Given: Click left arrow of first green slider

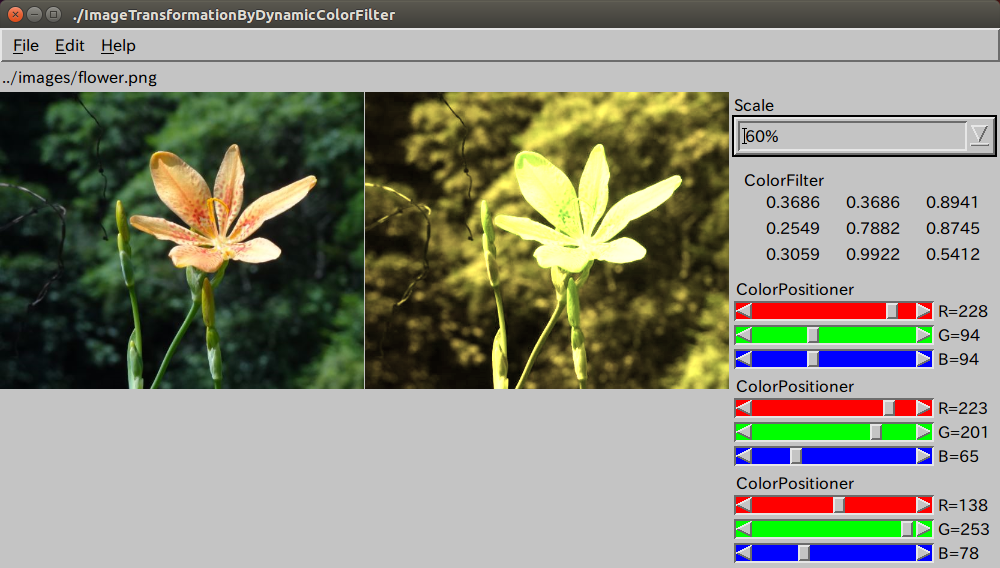Looking at the screenshot, I should point(743,335).
